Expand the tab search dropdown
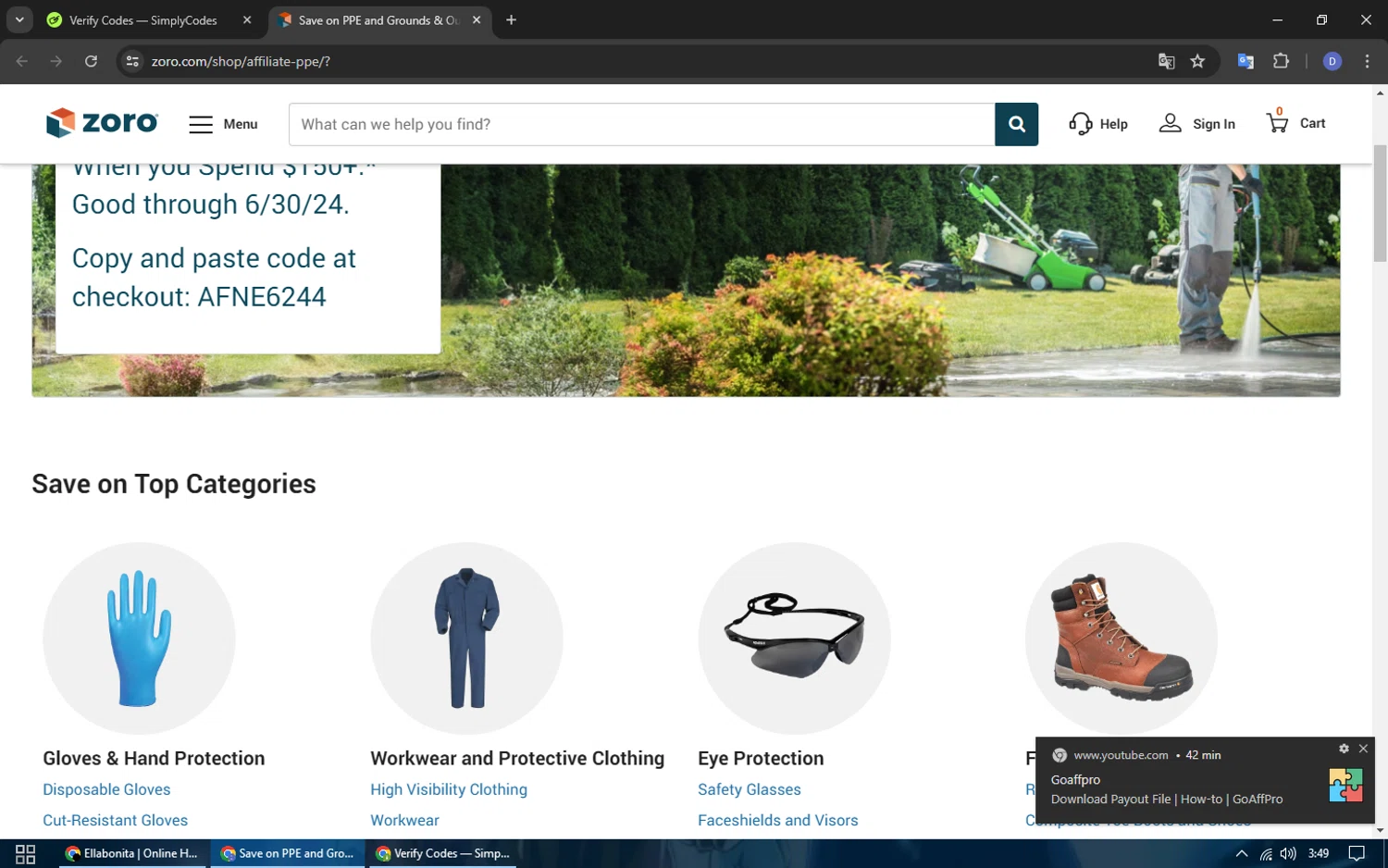 click(x=19, y=19)
